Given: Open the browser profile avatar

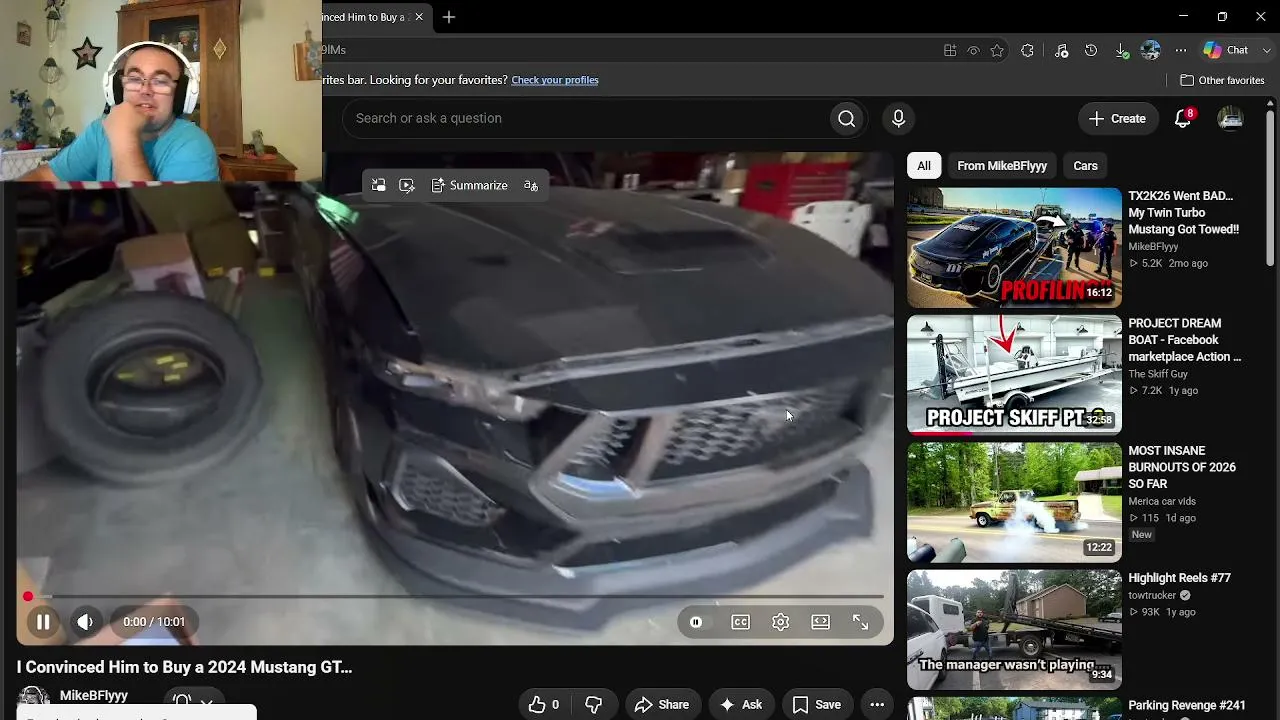Looking at the screenshot, I should point(1151,50).
